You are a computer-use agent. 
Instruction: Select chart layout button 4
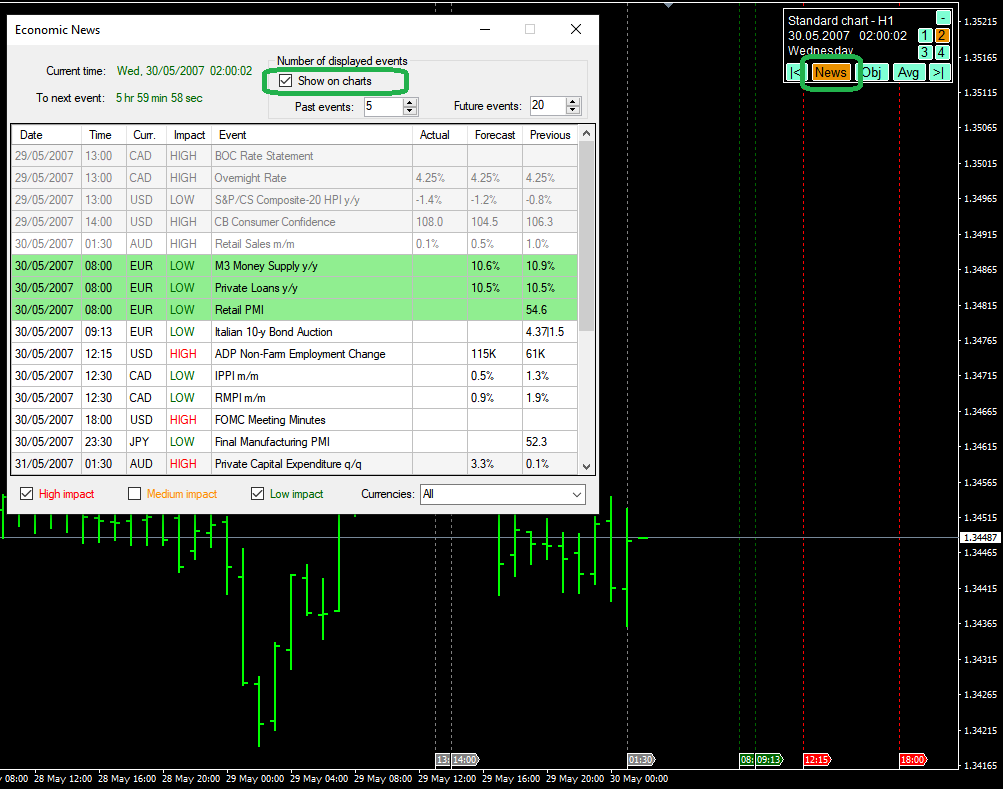[942, 52]
